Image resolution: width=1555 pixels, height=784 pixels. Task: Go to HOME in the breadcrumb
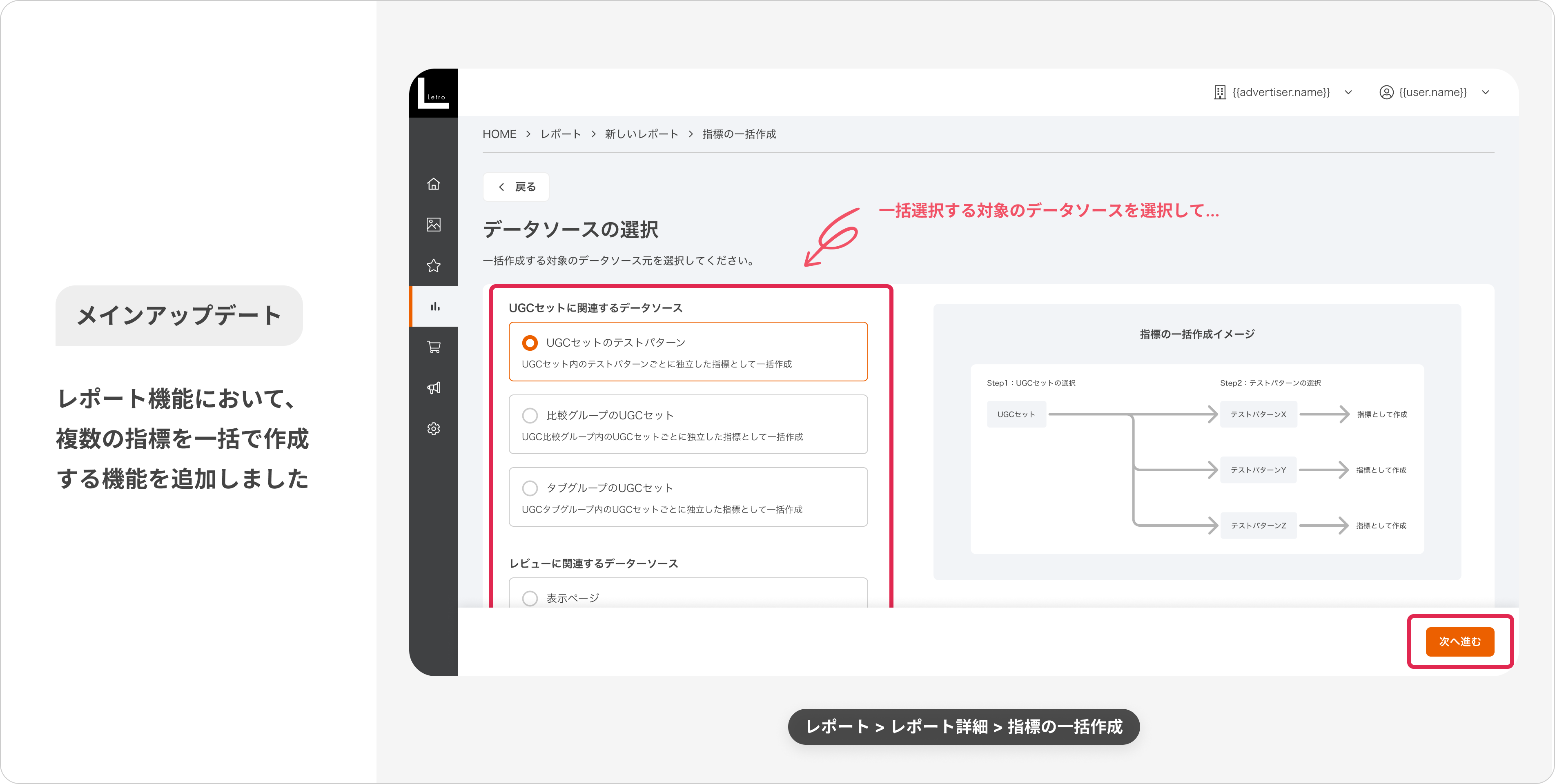[x=499, y=134]
